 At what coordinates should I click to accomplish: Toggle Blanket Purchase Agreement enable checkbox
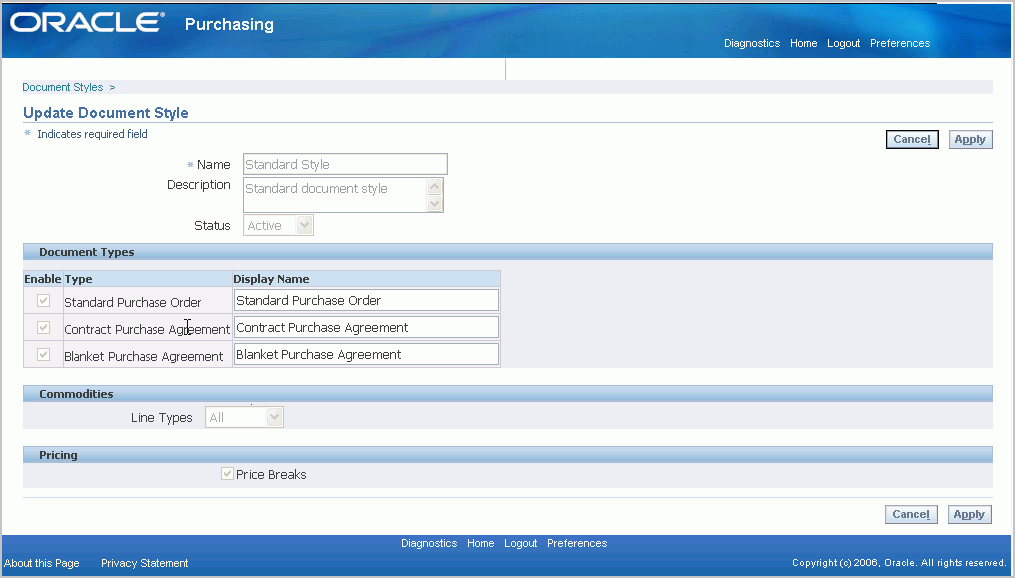pyautogui.click(x=43, y=355)
